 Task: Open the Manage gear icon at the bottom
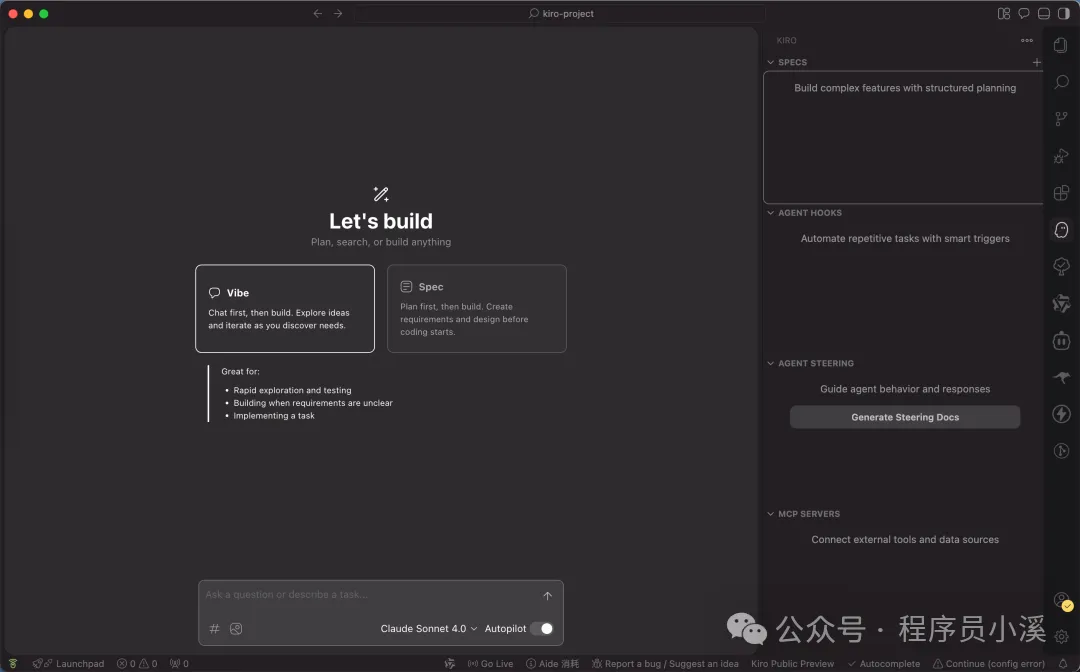tap(1061, 637)
